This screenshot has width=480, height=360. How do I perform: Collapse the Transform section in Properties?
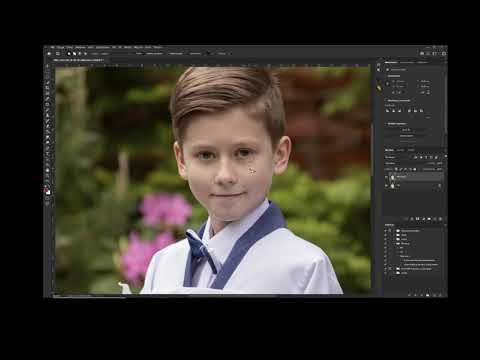click(x=386, y=76)
